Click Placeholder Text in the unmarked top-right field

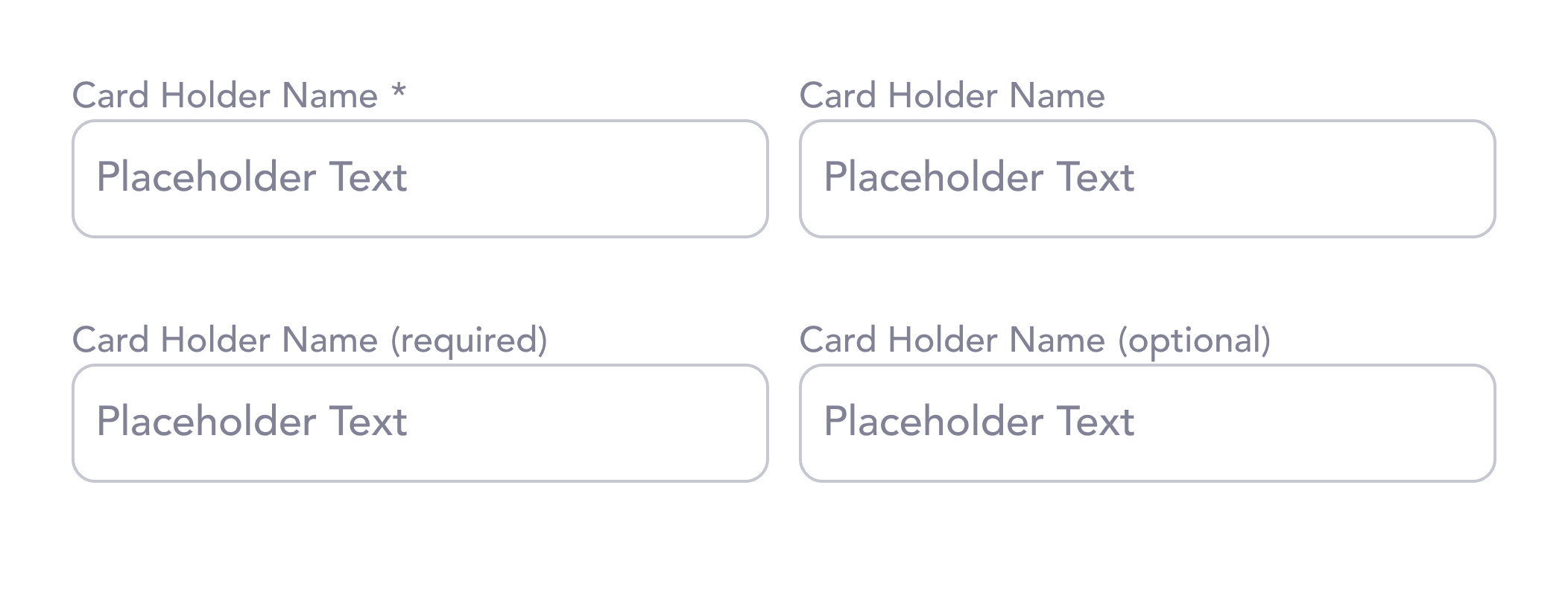point(979,177)
